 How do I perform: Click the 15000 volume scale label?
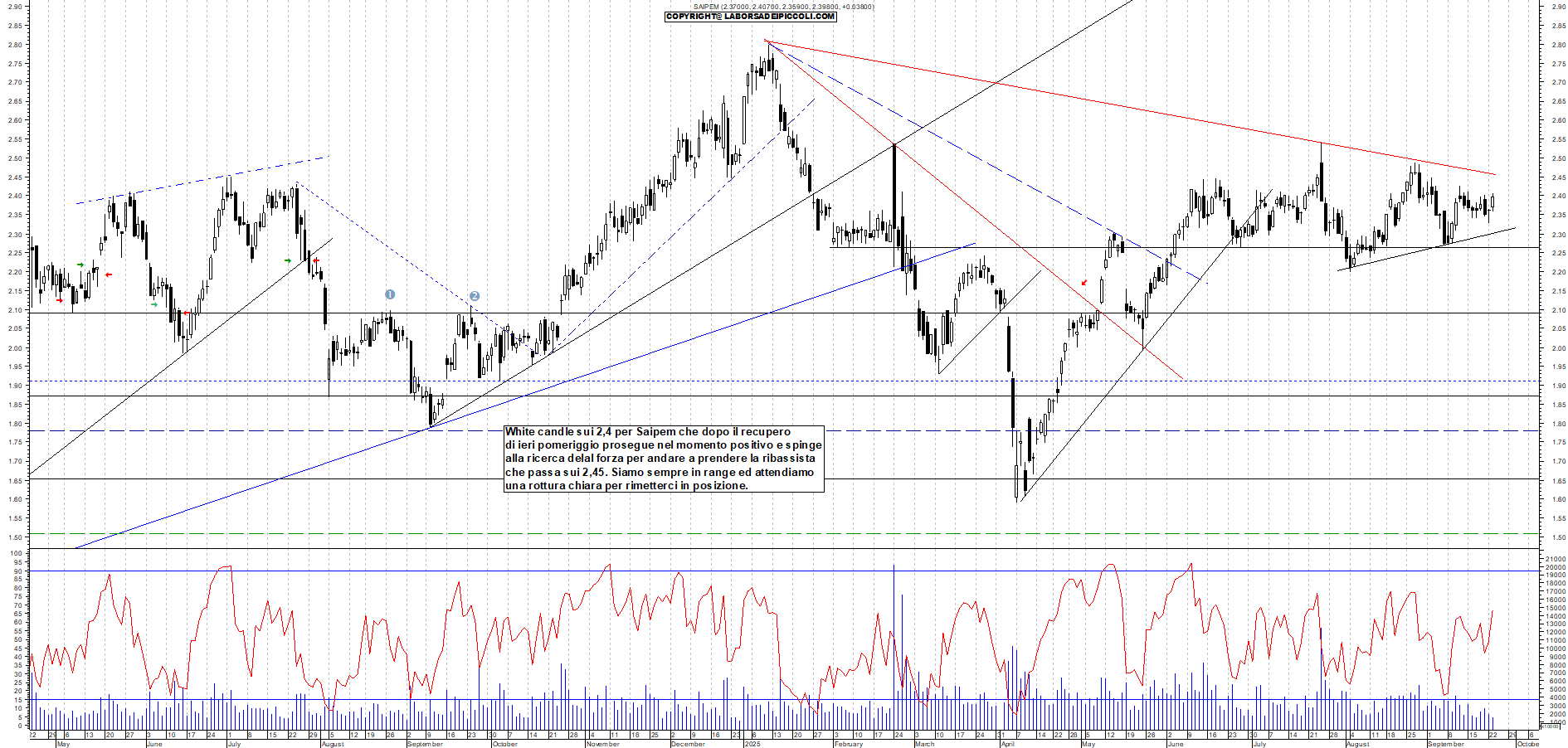click(1556, 609)
